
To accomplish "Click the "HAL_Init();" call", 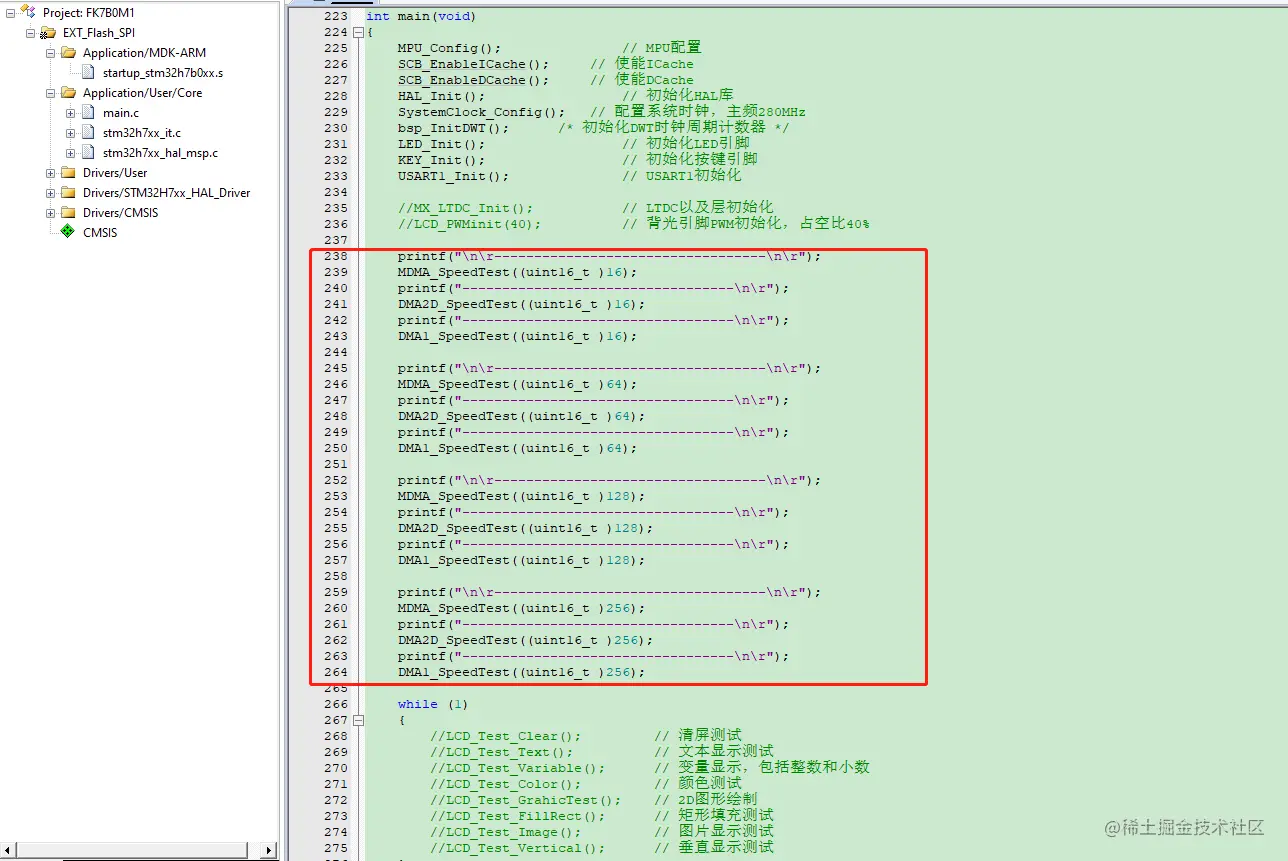I will pyautogui.click(x=441, y=96).
